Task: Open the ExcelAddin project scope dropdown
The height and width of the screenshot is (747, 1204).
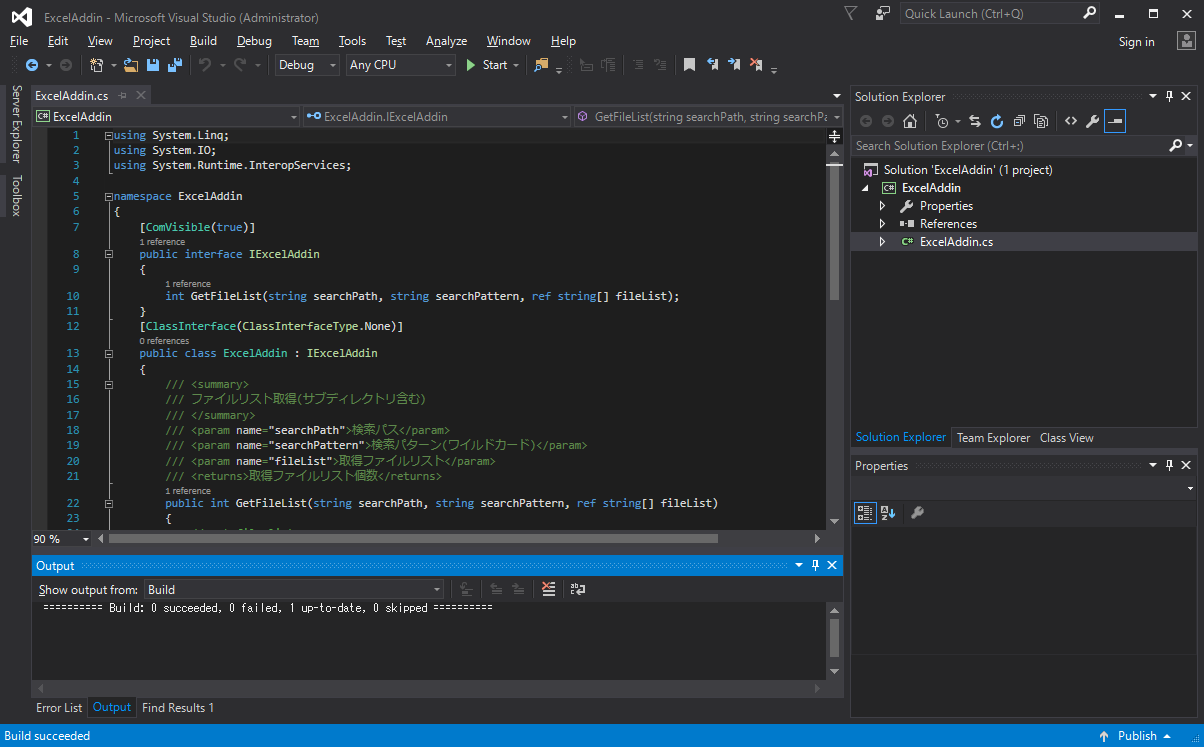Action: coord(167,117)
